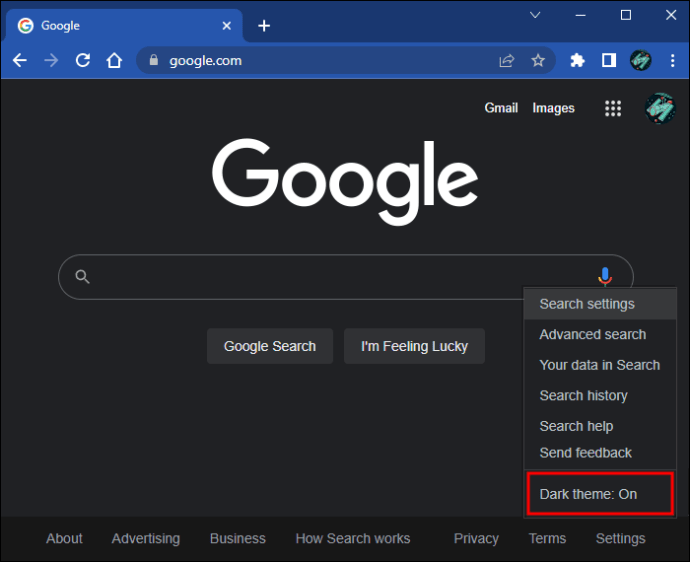This screenshot has width=690, height=562.
Task: Select the Google tab
Action: click(124, 26)
